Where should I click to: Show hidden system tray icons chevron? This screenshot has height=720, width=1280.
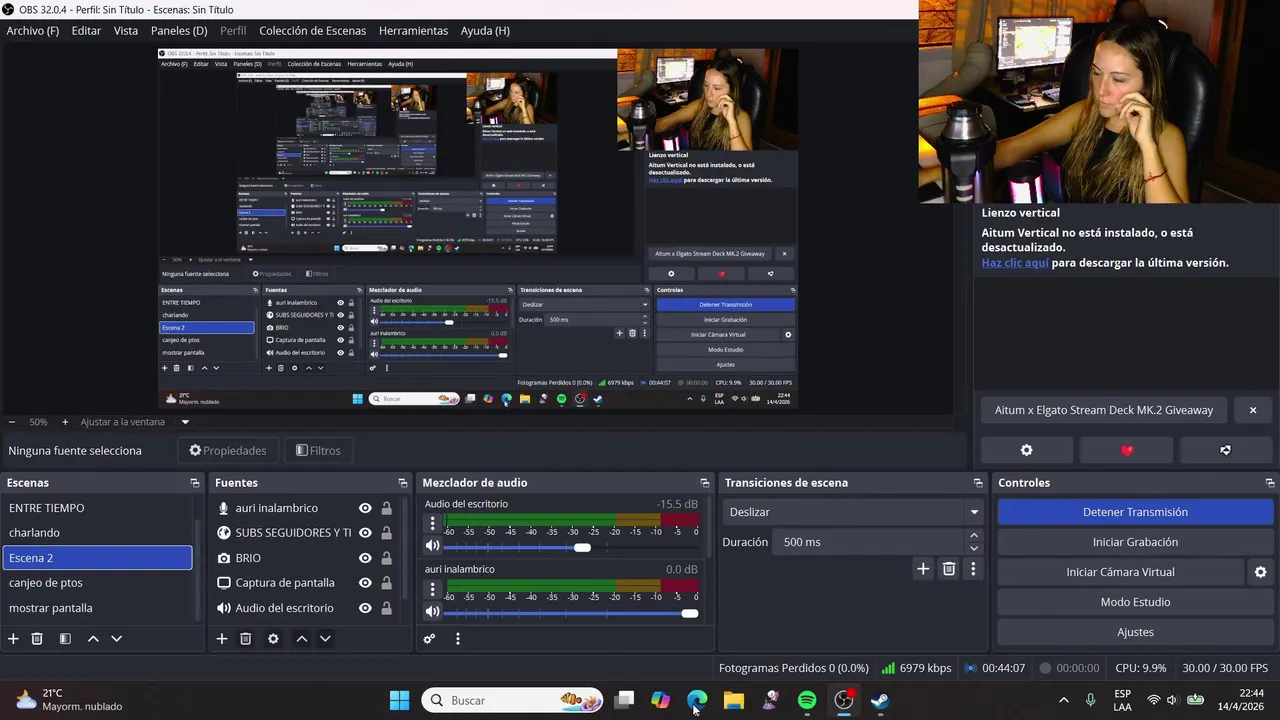tap(1063, 700)
